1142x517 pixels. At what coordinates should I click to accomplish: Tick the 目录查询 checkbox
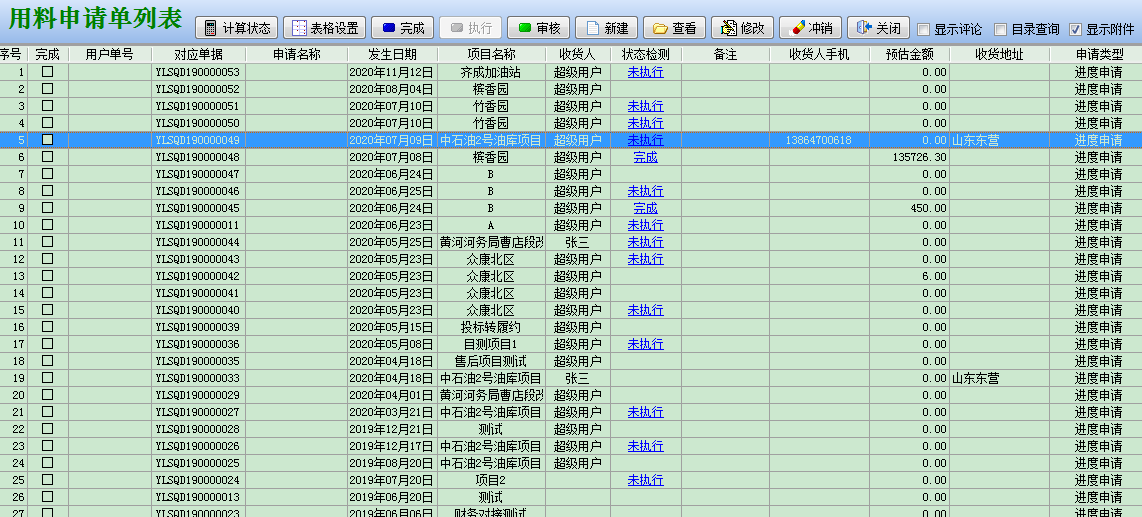coord(1001,30)
